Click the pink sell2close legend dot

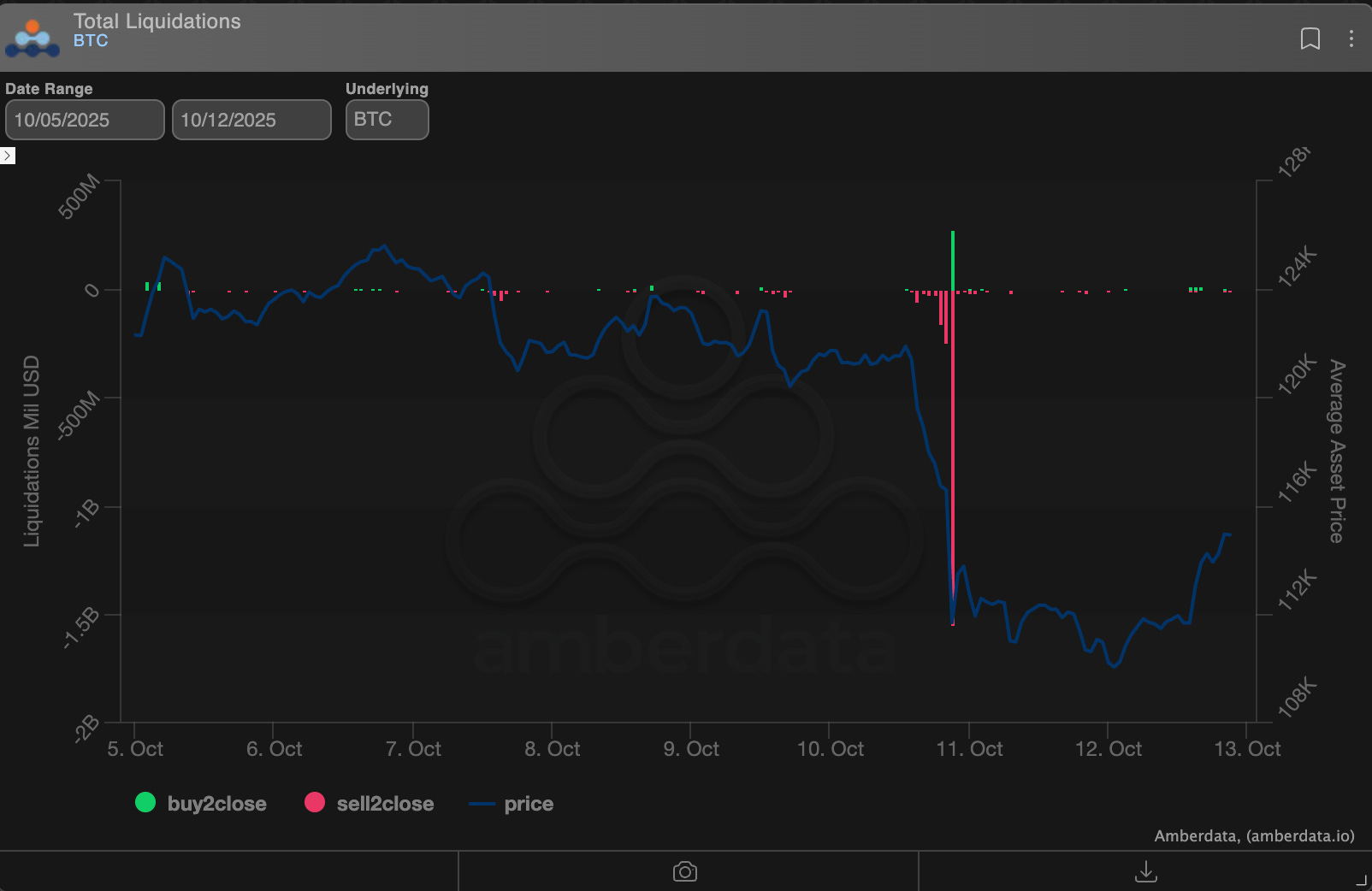[x=315, y=802]
